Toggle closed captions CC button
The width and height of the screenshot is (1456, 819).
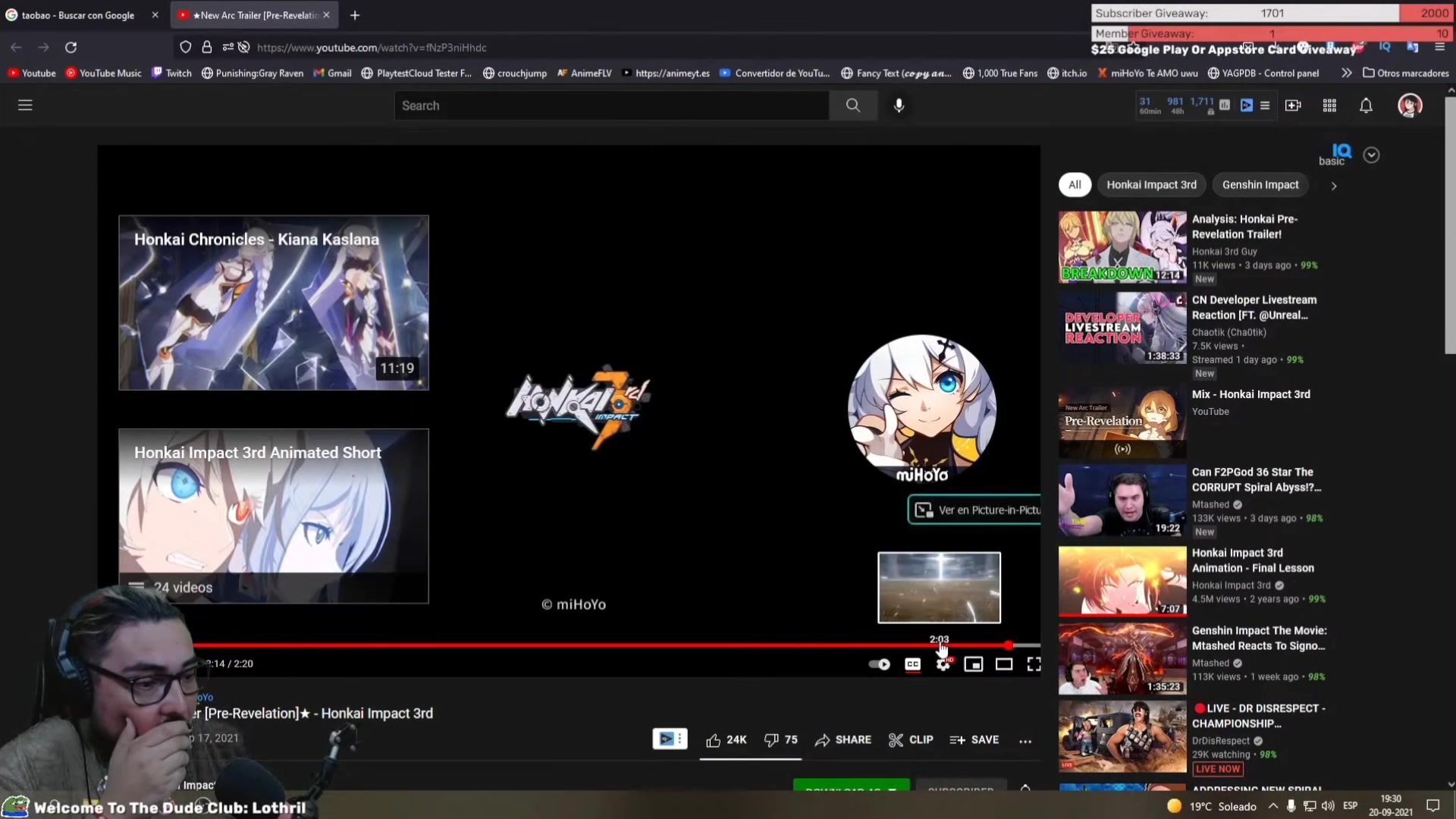tap(912, 664)
